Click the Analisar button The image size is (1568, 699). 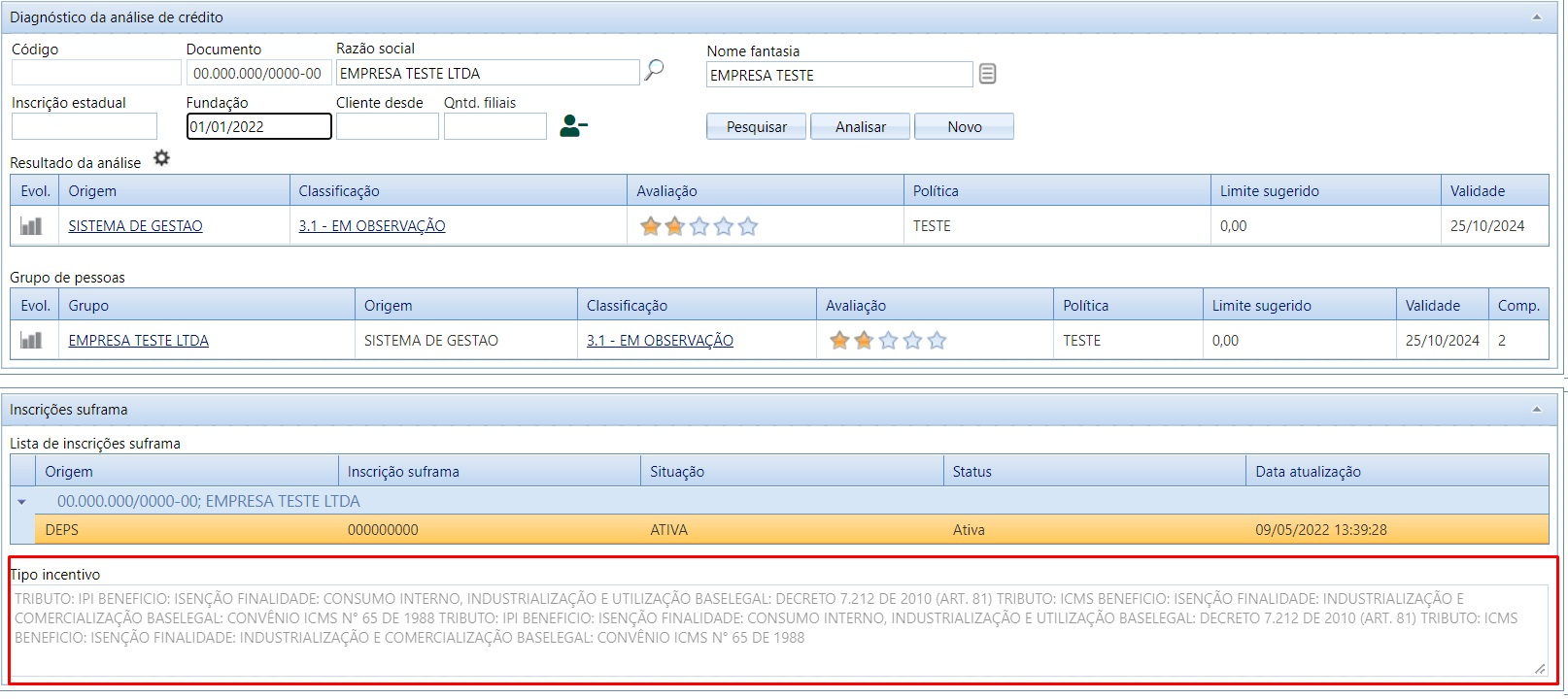pyautogui.click(x=861, y=127)
